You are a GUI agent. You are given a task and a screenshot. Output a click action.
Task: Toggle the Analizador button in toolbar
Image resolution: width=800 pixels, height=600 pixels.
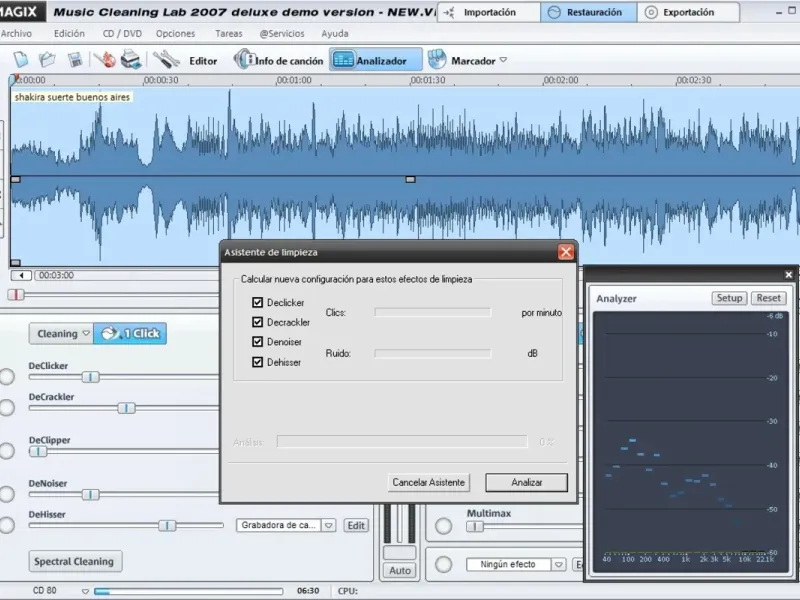[371, 60]
